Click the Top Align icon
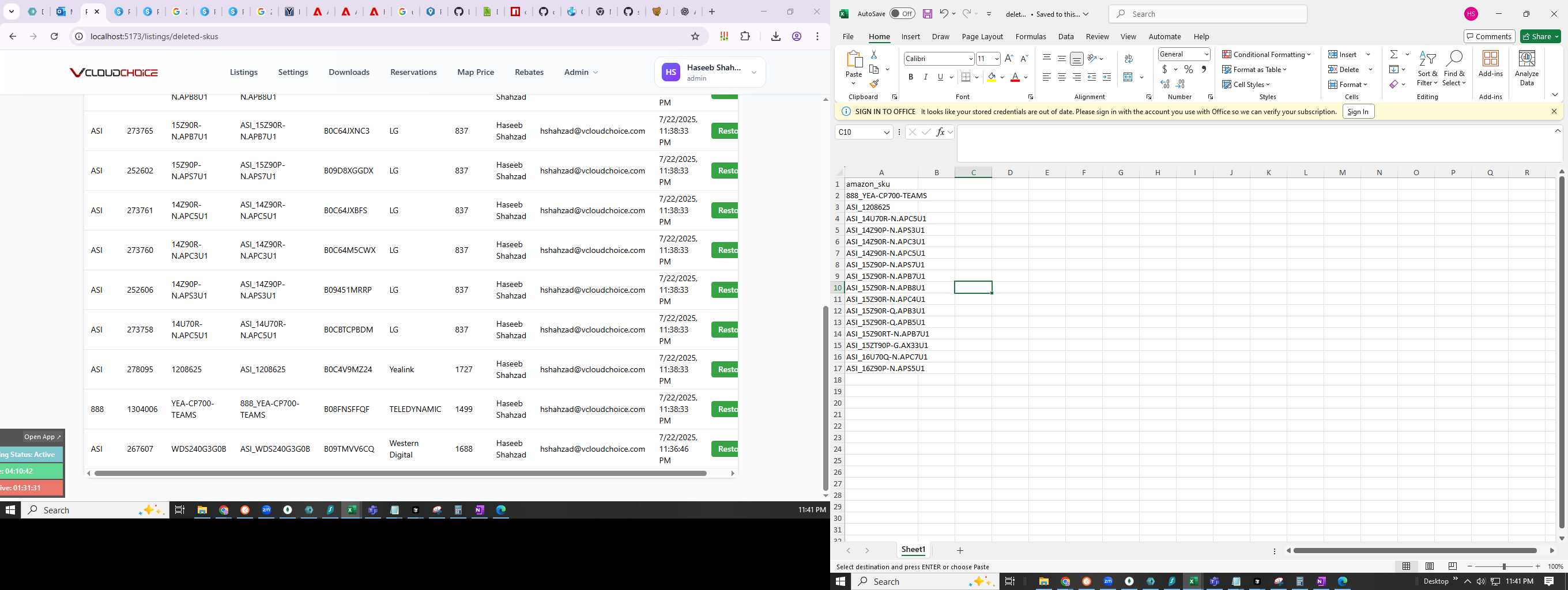 (1046, 58)
